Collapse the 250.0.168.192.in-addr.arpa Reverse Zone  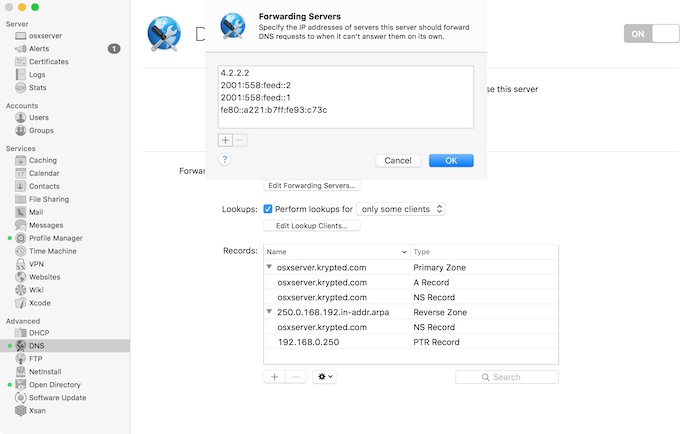click(x=269, y=312)
